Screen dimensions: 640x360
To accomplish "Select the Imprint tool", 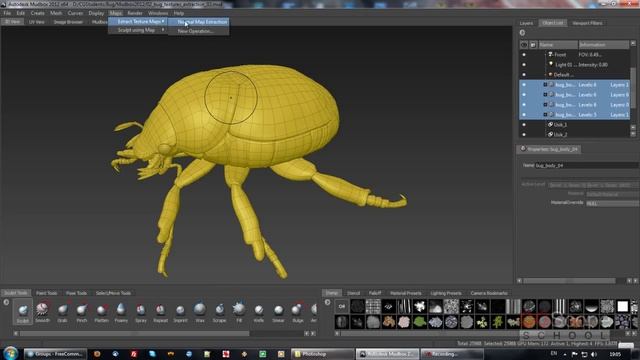I will point(180,312).
